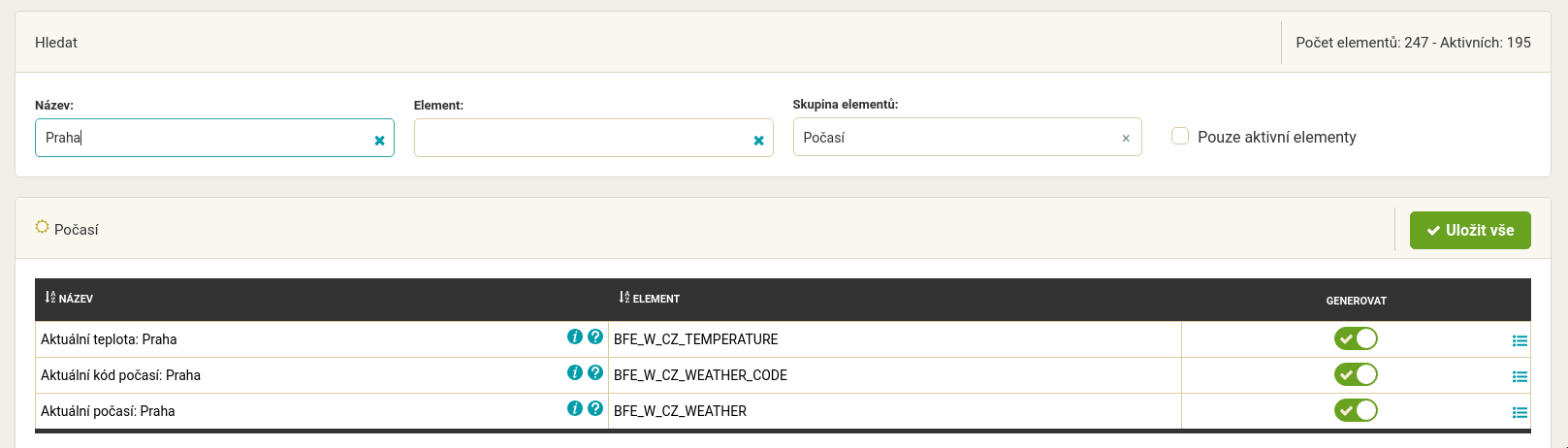Open list icon for BFE_W_CZ_WEATHER_CODE row
1568x448 pixels.
pos(1520,376)
